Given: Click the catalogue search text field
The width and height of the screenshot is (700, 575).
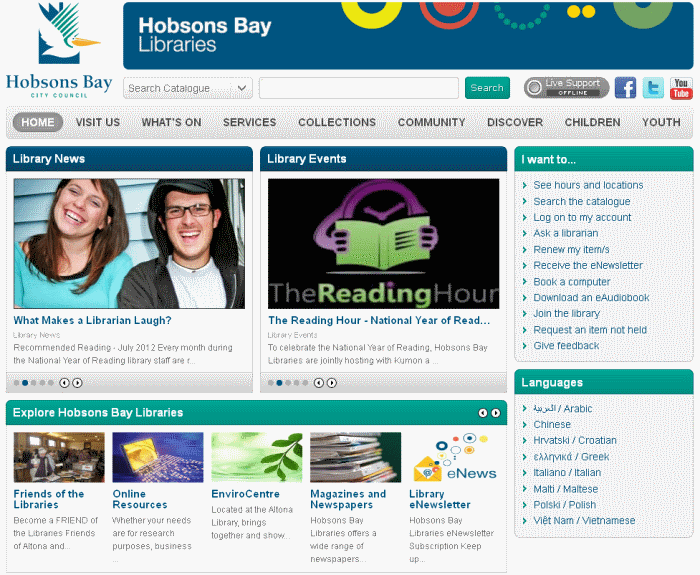Looking at the screenshot, I should tap(359, 88).
